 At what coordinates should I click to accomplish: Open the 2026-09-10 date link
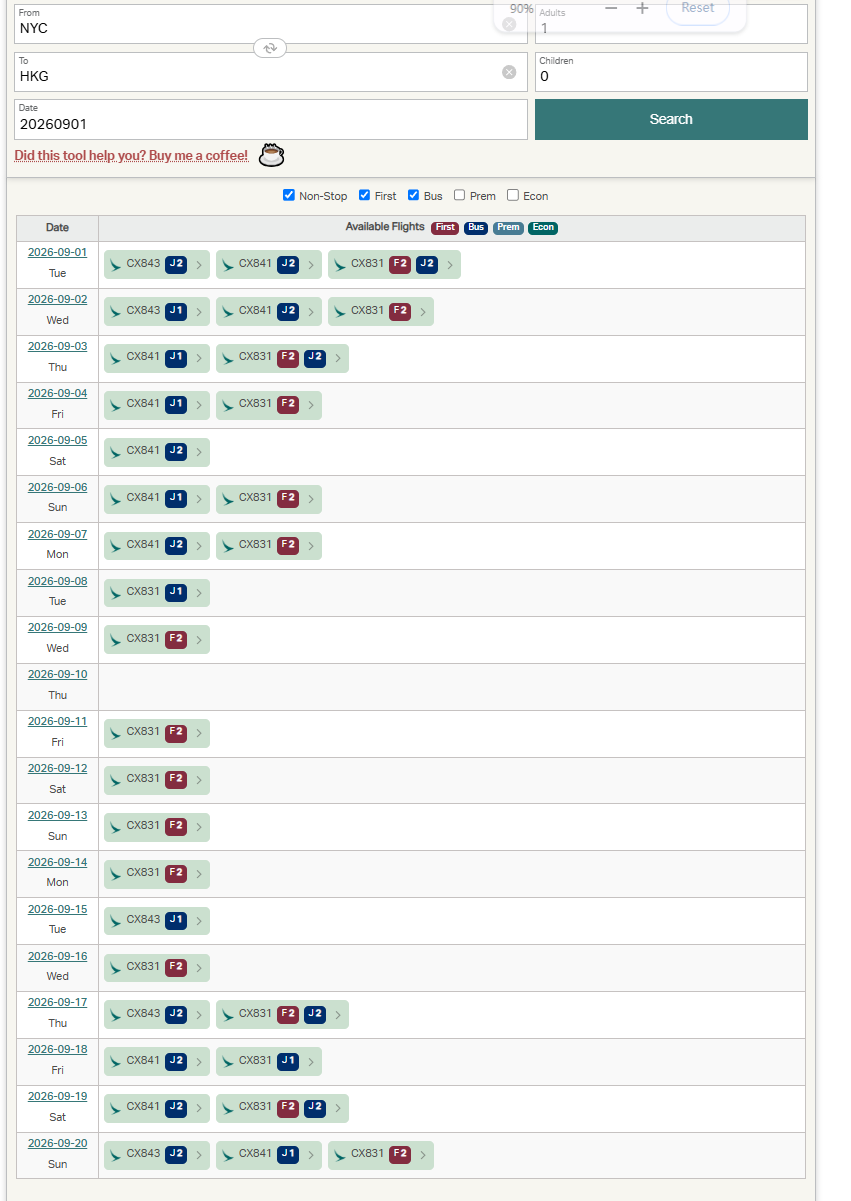pos(57,674)
